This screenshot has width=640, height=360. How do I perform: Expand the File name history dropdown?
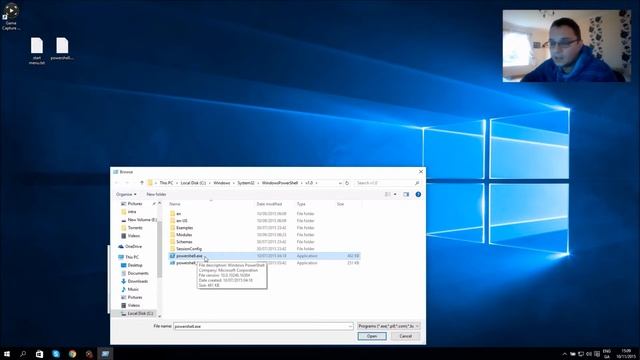(350, 326)
